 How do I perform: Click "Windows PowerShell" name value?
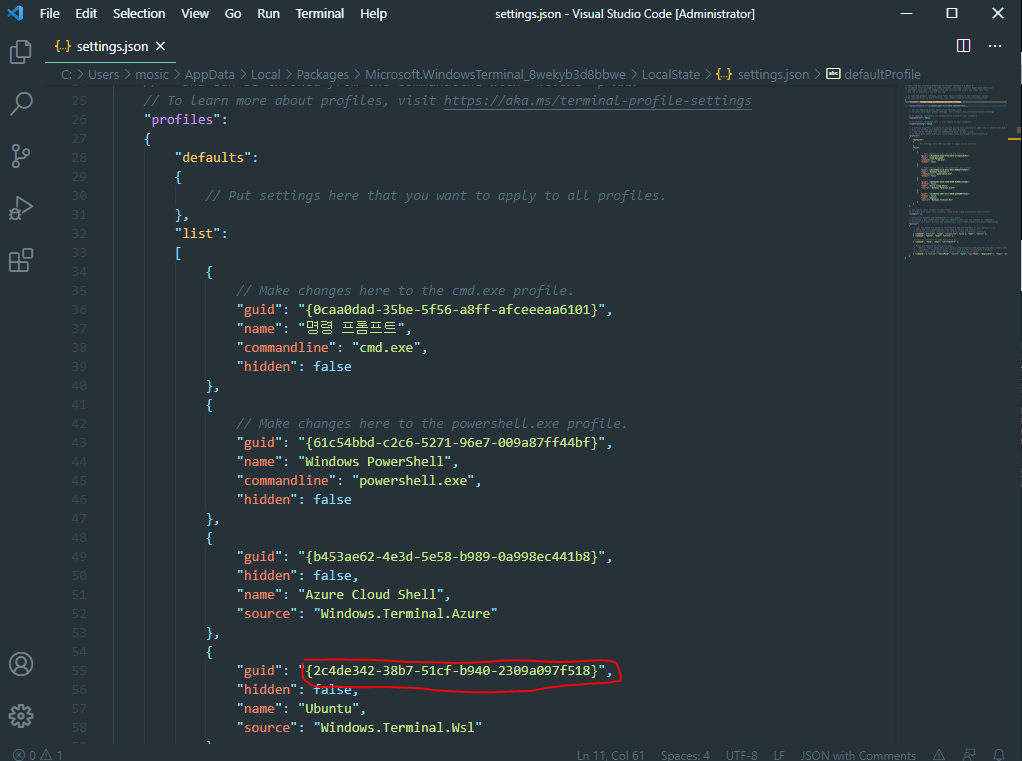[x=375, y=461]
